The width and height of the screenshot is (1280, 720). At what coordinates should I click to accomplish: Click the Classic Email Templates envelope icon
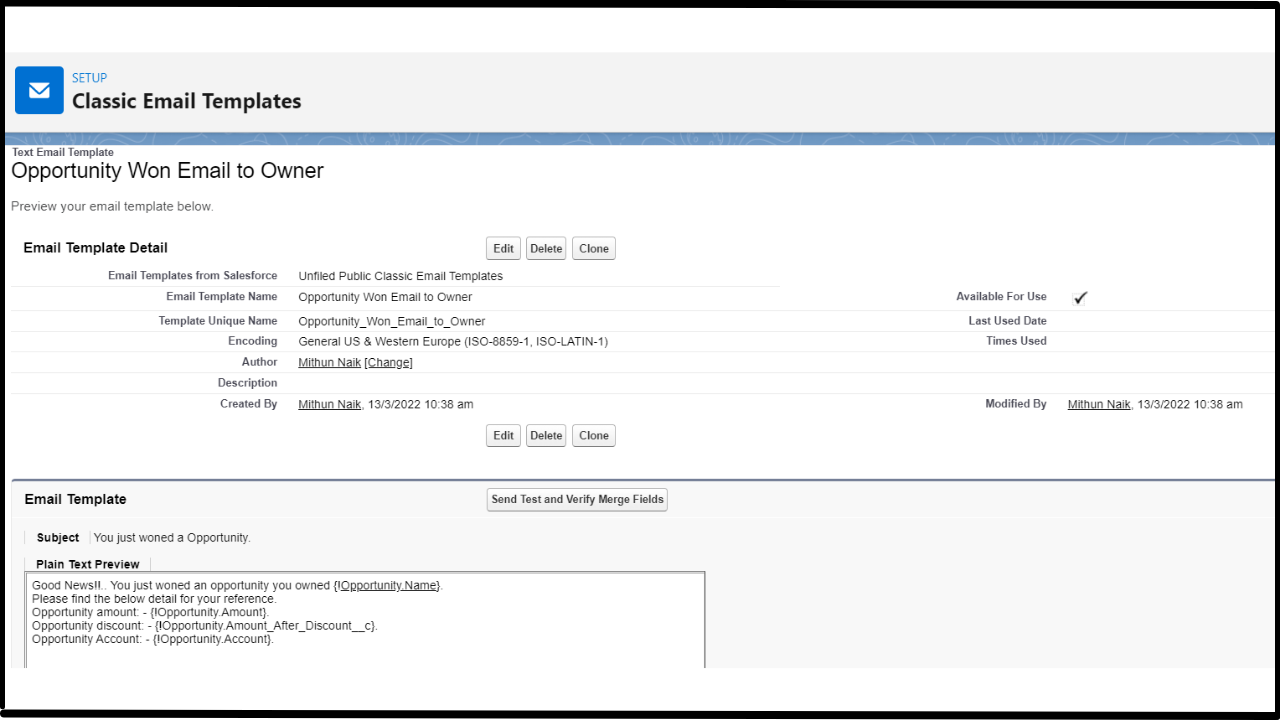[39, 90]
